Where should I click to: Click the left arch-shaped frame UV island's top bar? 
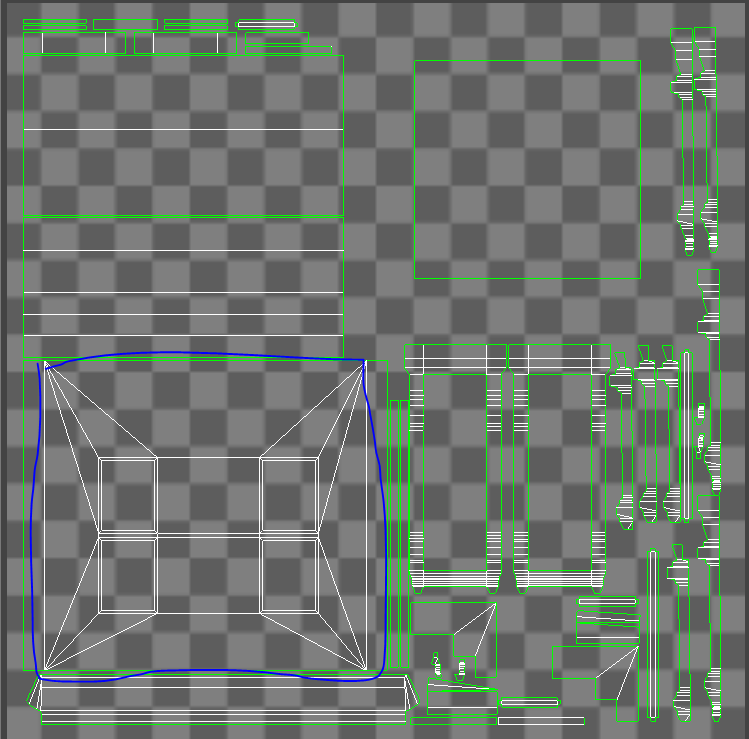click(455, 357)
